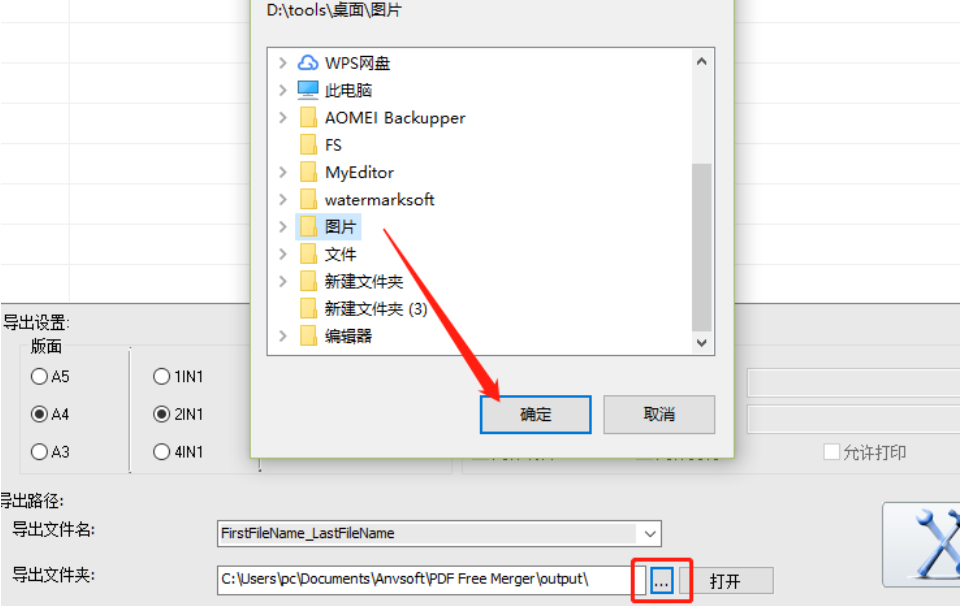This screenshot has width=960, height=606.
Task: Enable the 允许打印 checkbox
Action: pyautogui.click(x=831, y=452)
